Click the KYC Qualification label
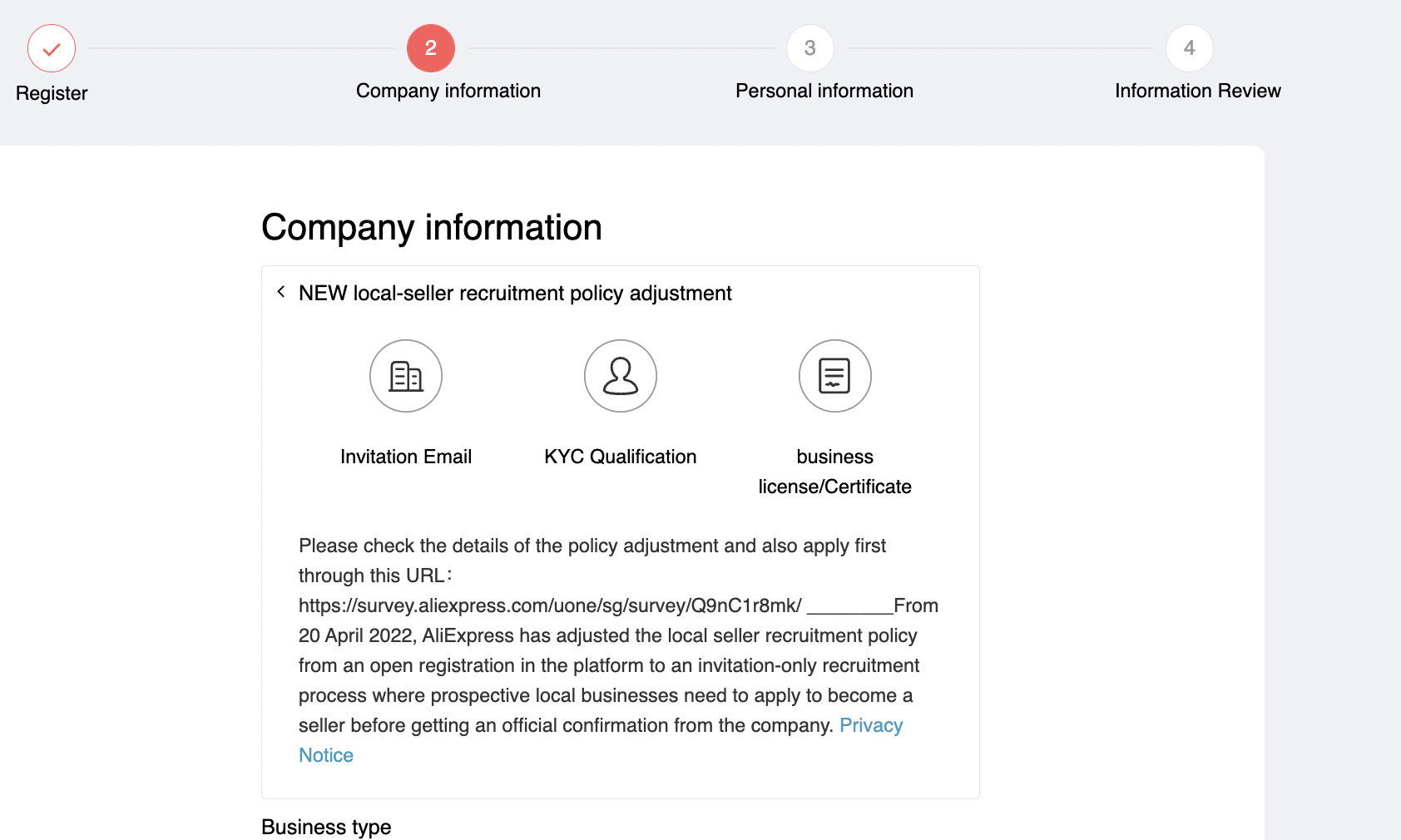Image resolution: width=1401 pixels, height=840 pixels. (x=621, y=457)
